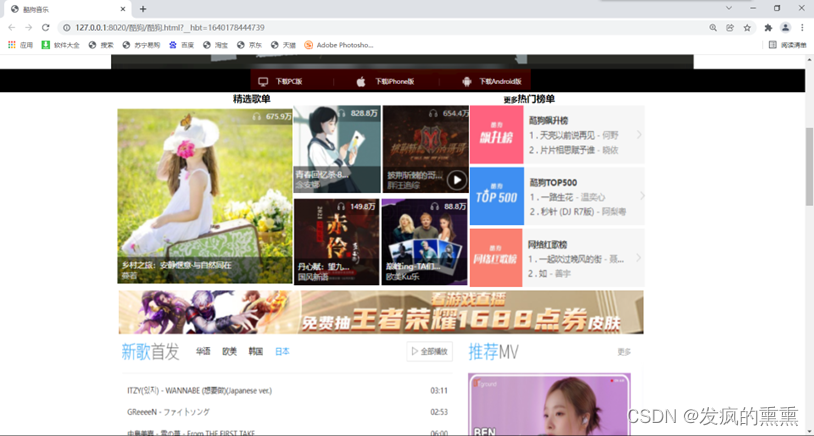This screenshot has width=814, height=436.
Task: Click 下载Android版 download button
Action: coord(492,81)
